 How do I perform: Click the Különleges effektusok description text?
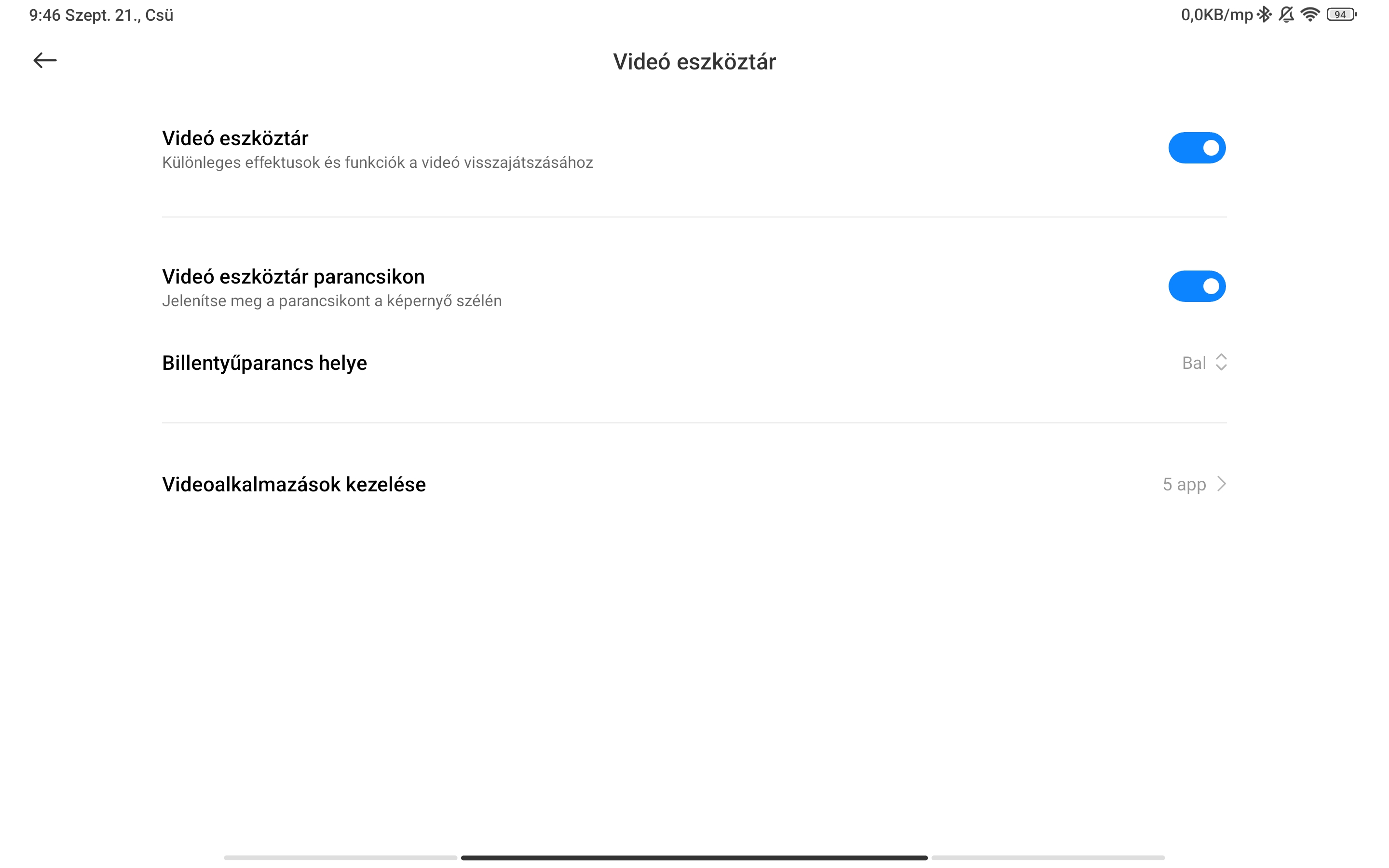pyautogui.click(x=377, y=163)
